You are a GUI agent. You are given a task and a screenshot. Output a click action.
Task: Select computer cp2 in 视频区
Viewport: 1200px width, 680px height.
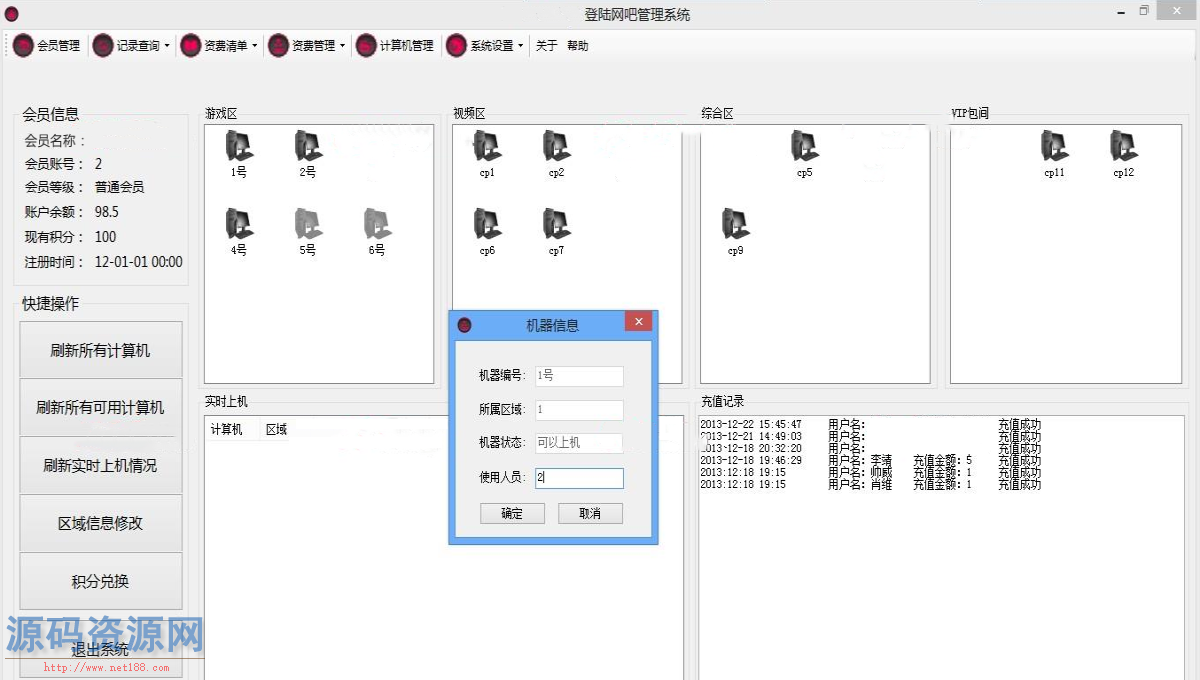556,147
